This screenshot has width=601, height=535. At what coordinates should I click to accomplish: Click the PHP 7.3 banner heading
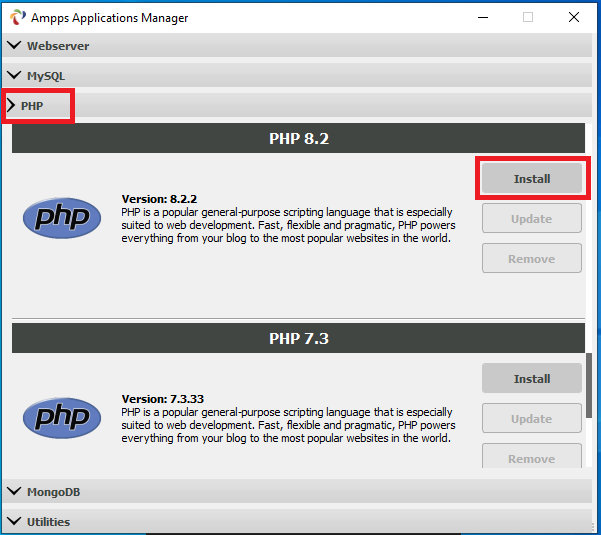(299, 338)
